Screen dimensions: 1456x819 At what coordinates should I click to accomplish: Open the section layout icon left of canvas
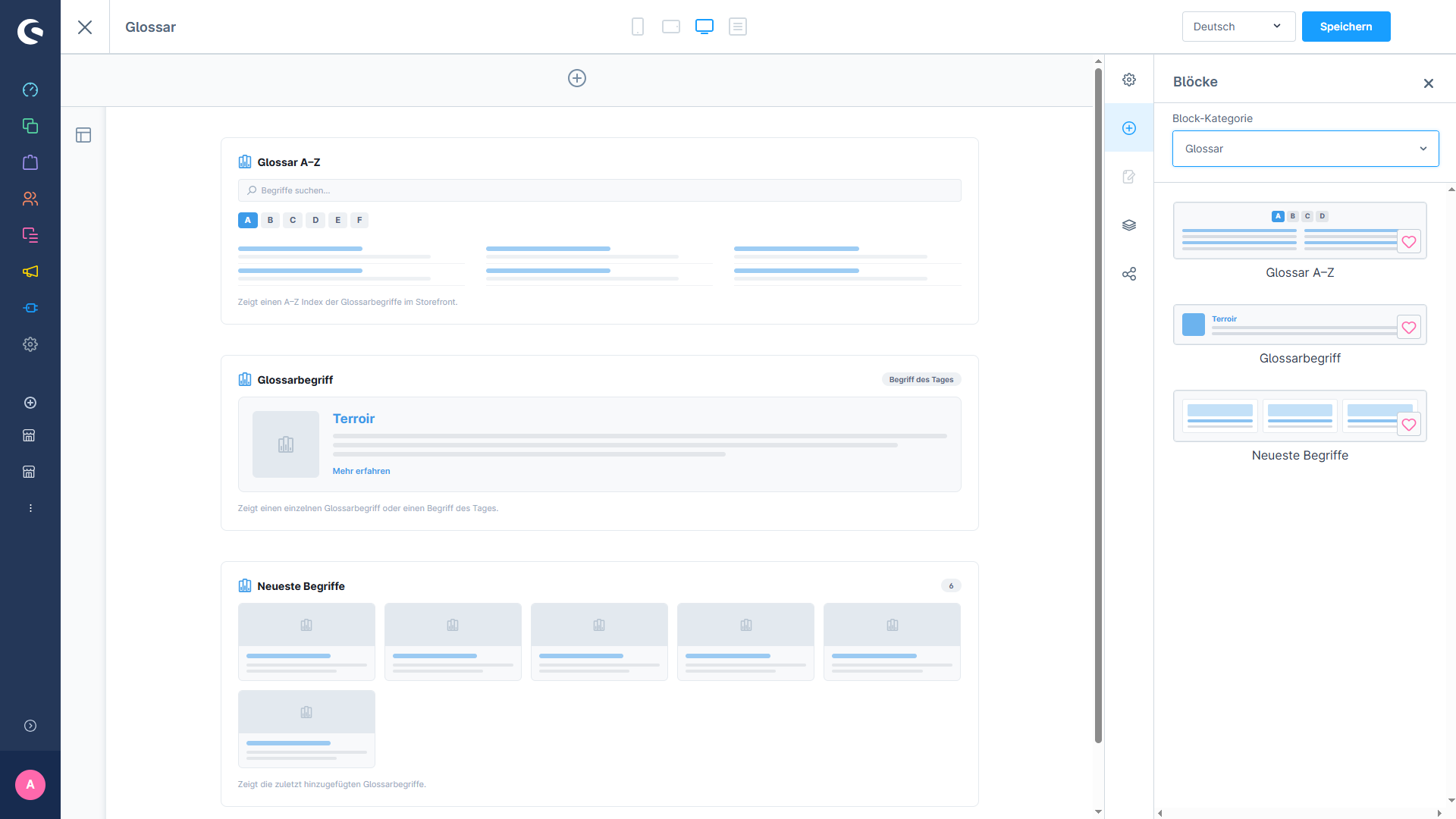click(83, 135)
